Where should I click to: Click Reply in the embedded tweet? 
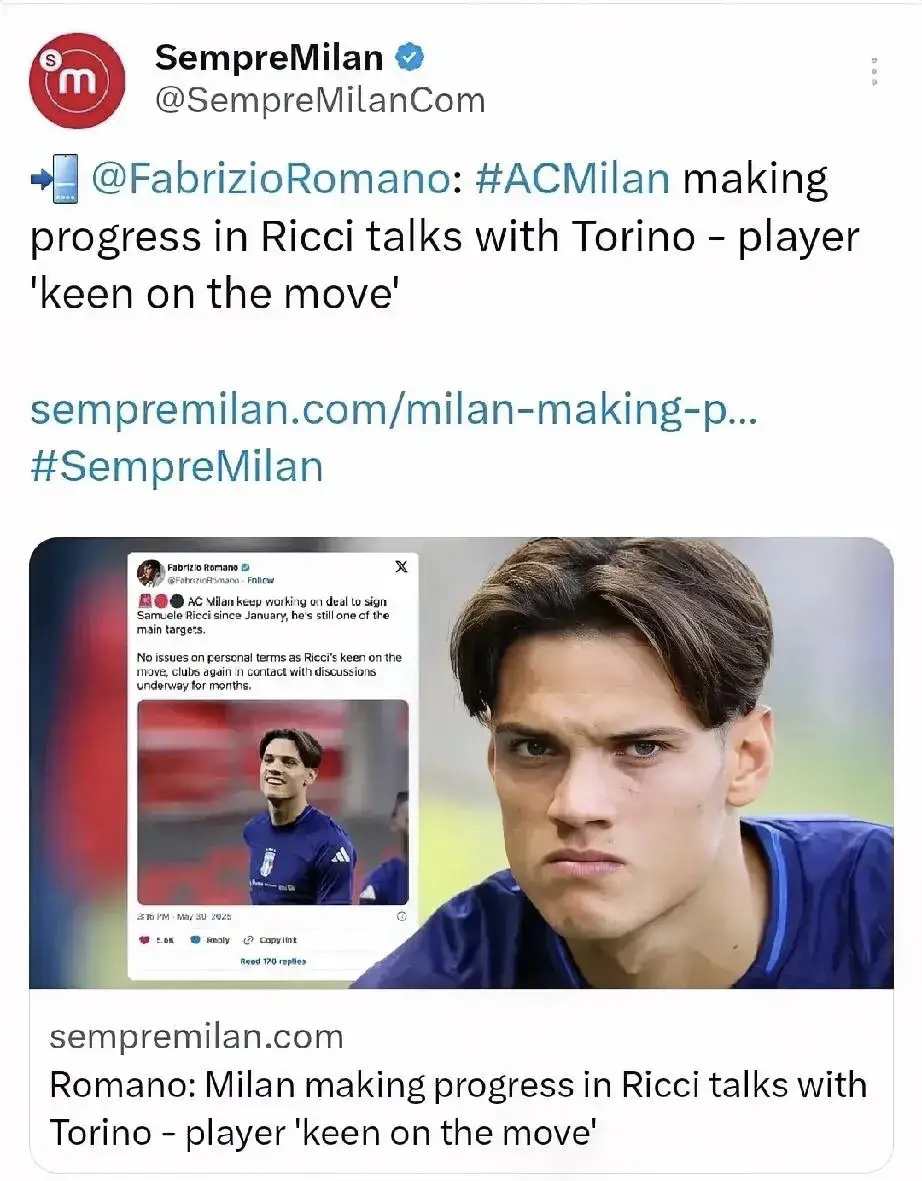[x=211, y=940]
